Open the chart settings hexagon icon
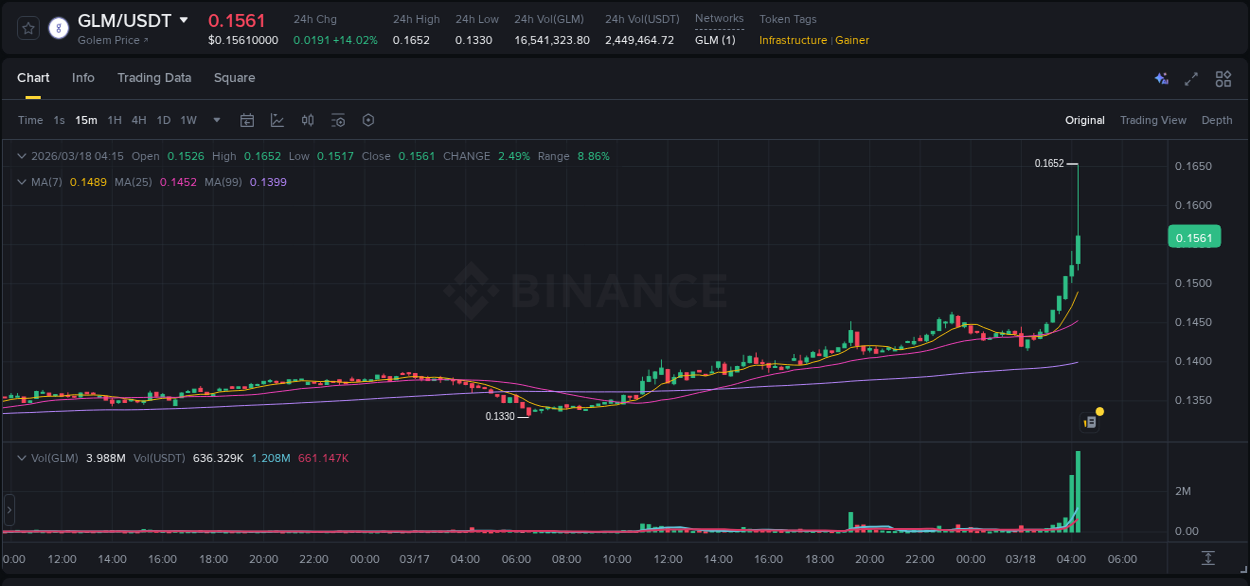 (368, 120)
